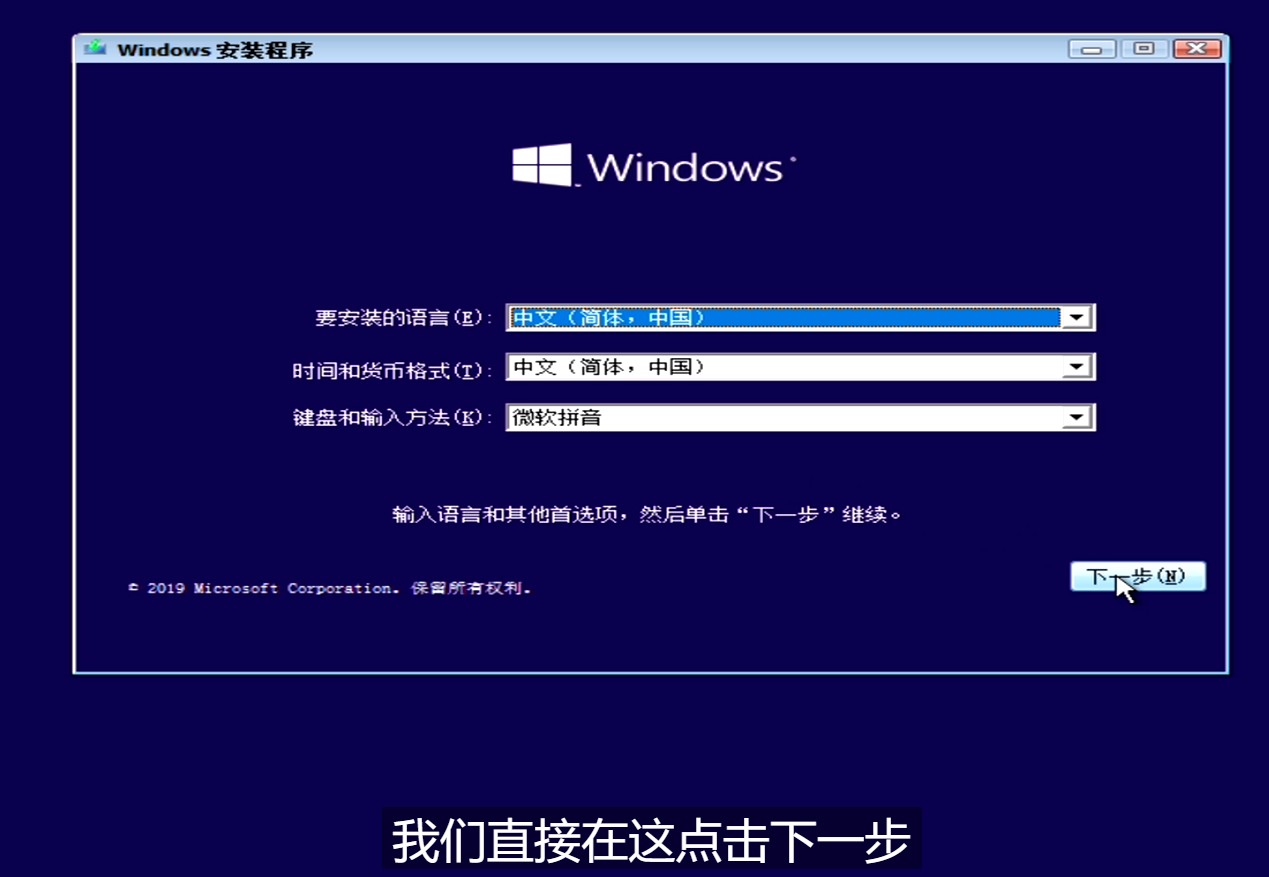This screenshot has width=1269, height=877.
Task: Click the Windows 安装程序 title text
Action: (215, 49)
